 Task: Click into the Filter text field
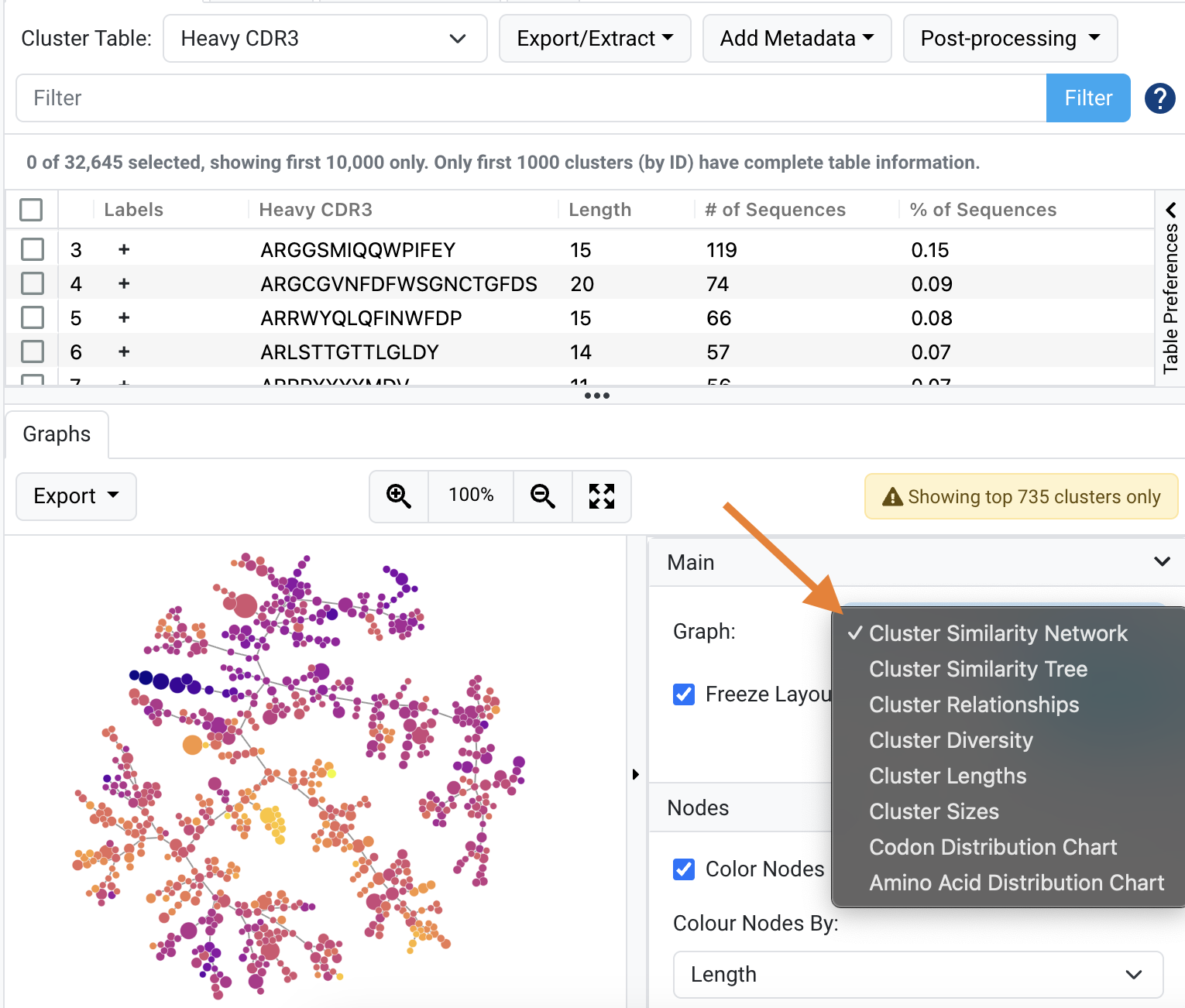coord(531,98)
